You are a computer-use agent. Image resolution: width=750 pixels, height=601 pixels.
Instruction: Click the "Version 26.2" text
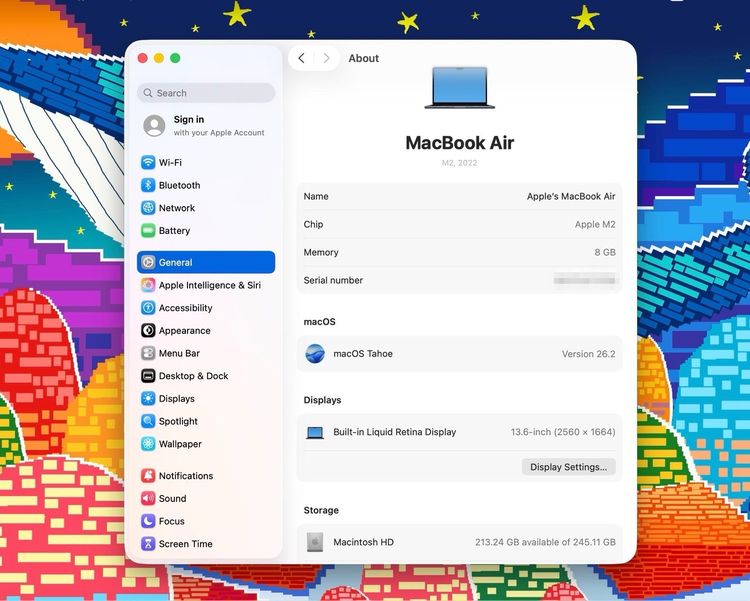click(589, 354)
